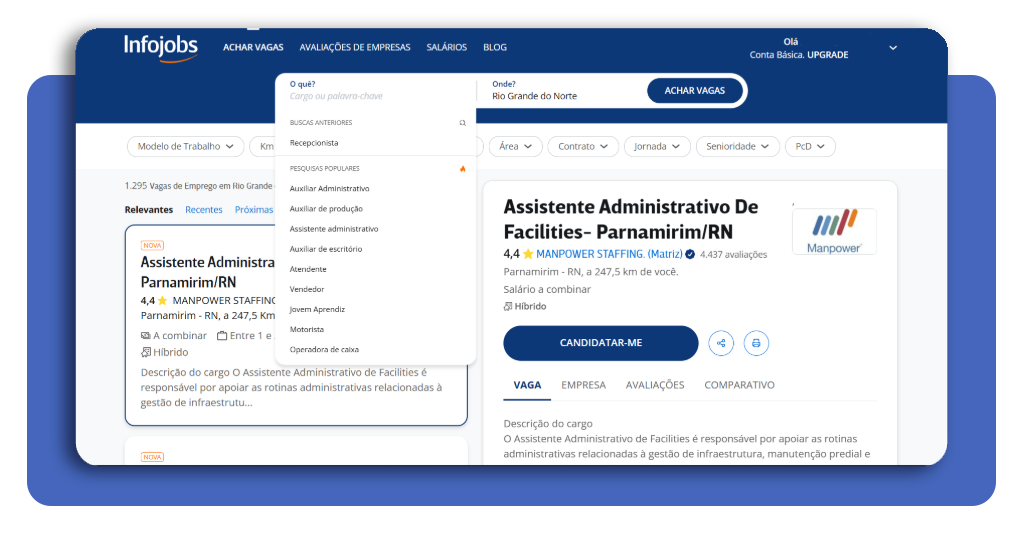Click the Manpower company logo
1024x536 pixels.
834,231
